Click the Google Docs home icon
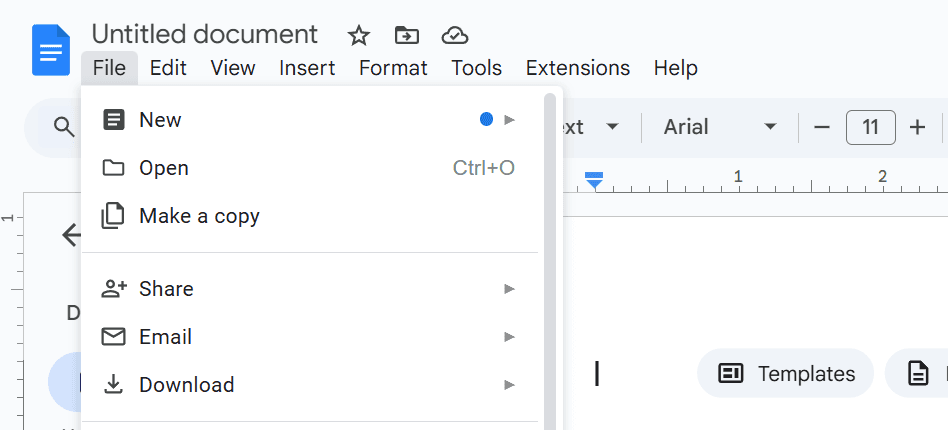This screenshot has width=948, height=430. point(51,50)
